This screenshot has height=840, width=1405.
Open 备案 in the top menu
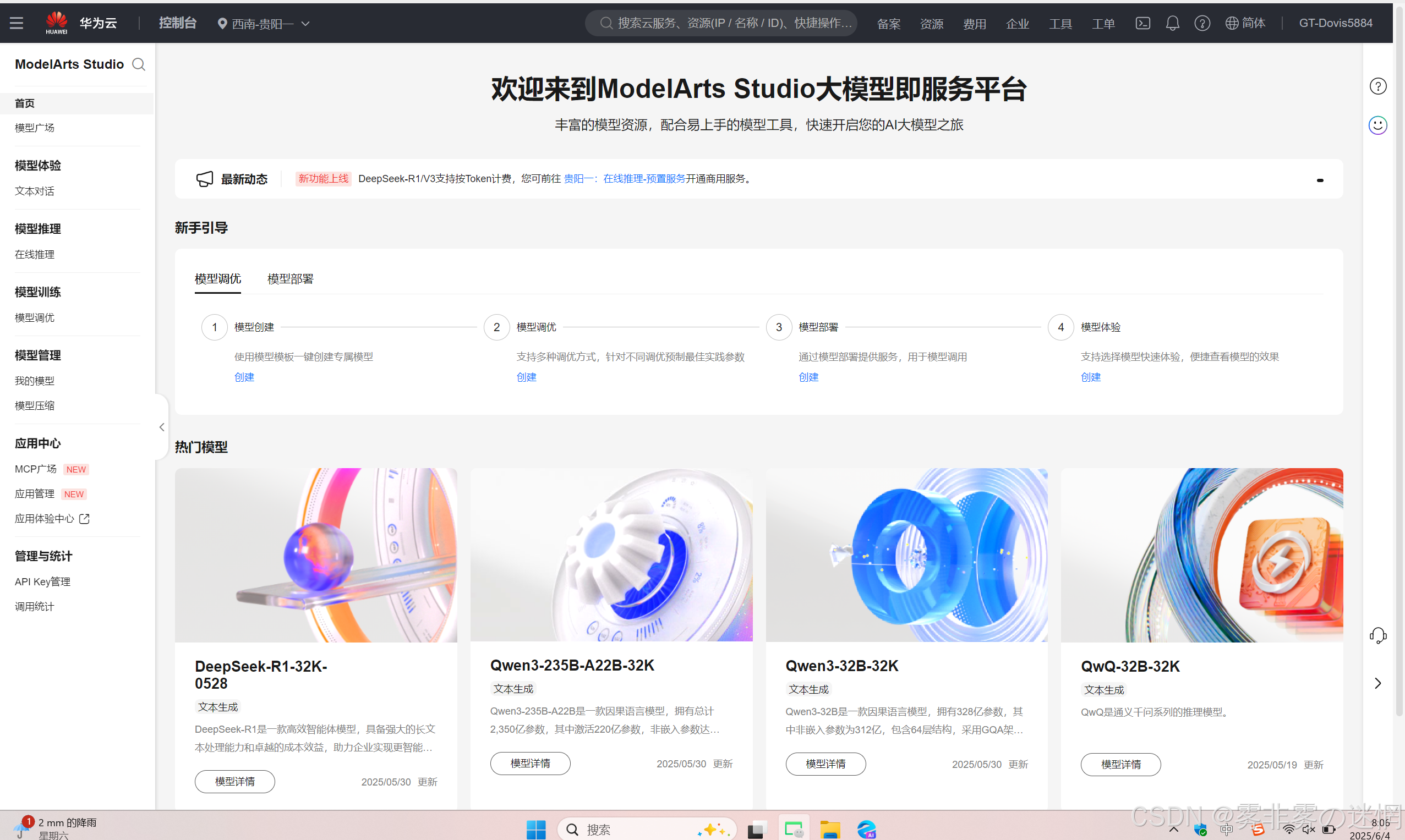889,24
